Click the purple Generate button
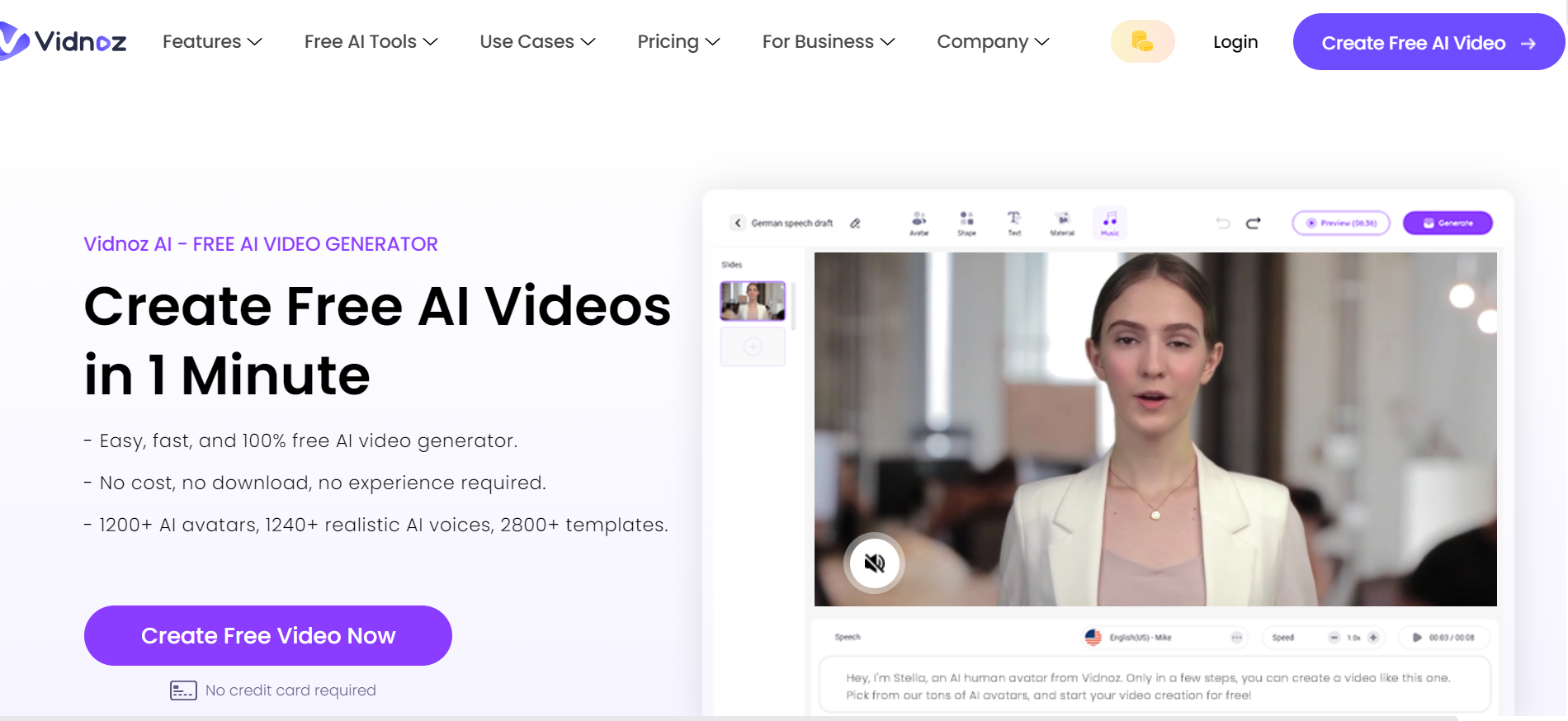The image size is (1568, 721). point(1448,223)
